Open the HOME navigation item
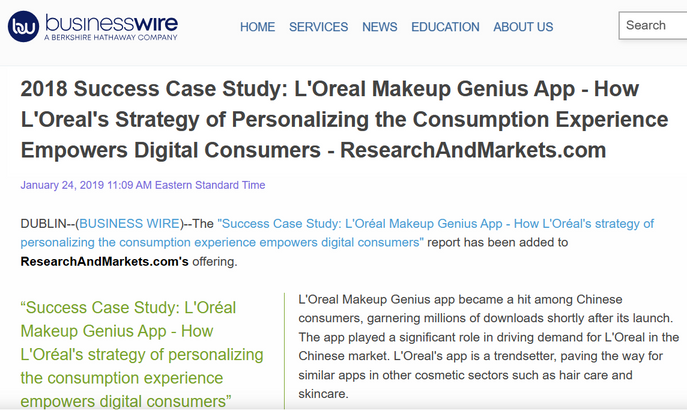The image size is (687, 410). [257, 27]
